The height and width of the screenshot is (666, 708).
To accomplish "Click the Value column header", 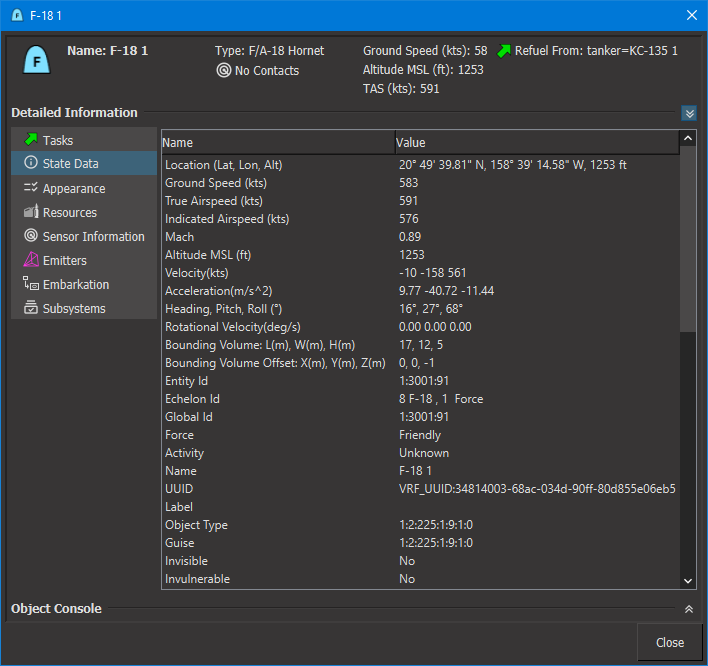I will point(537,143).
